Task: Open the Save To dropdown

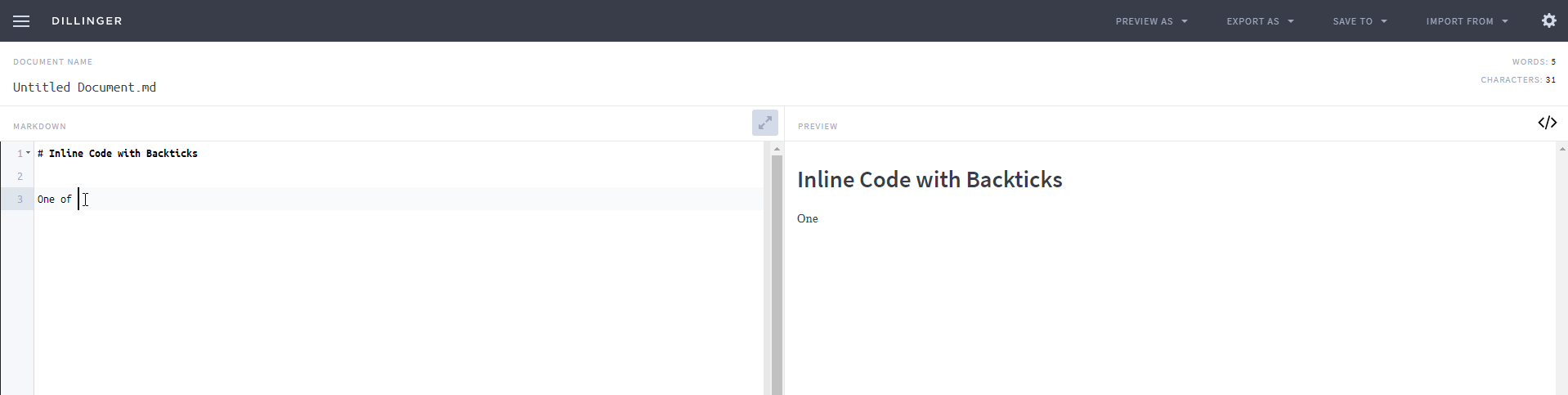Action: [x=1360, y=21]
